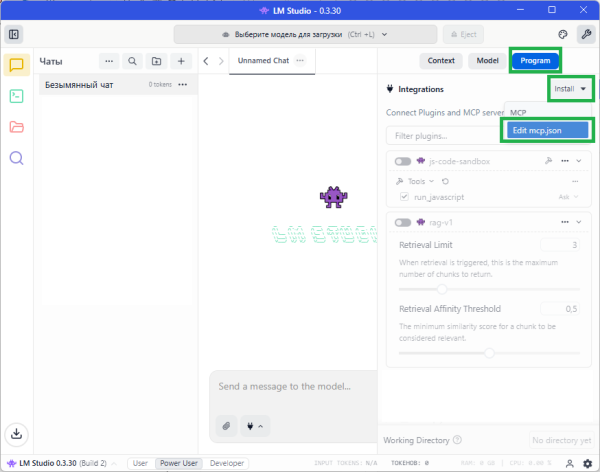
Task: Open Unnamed Chat tab options
Action: tap(300, 60)
